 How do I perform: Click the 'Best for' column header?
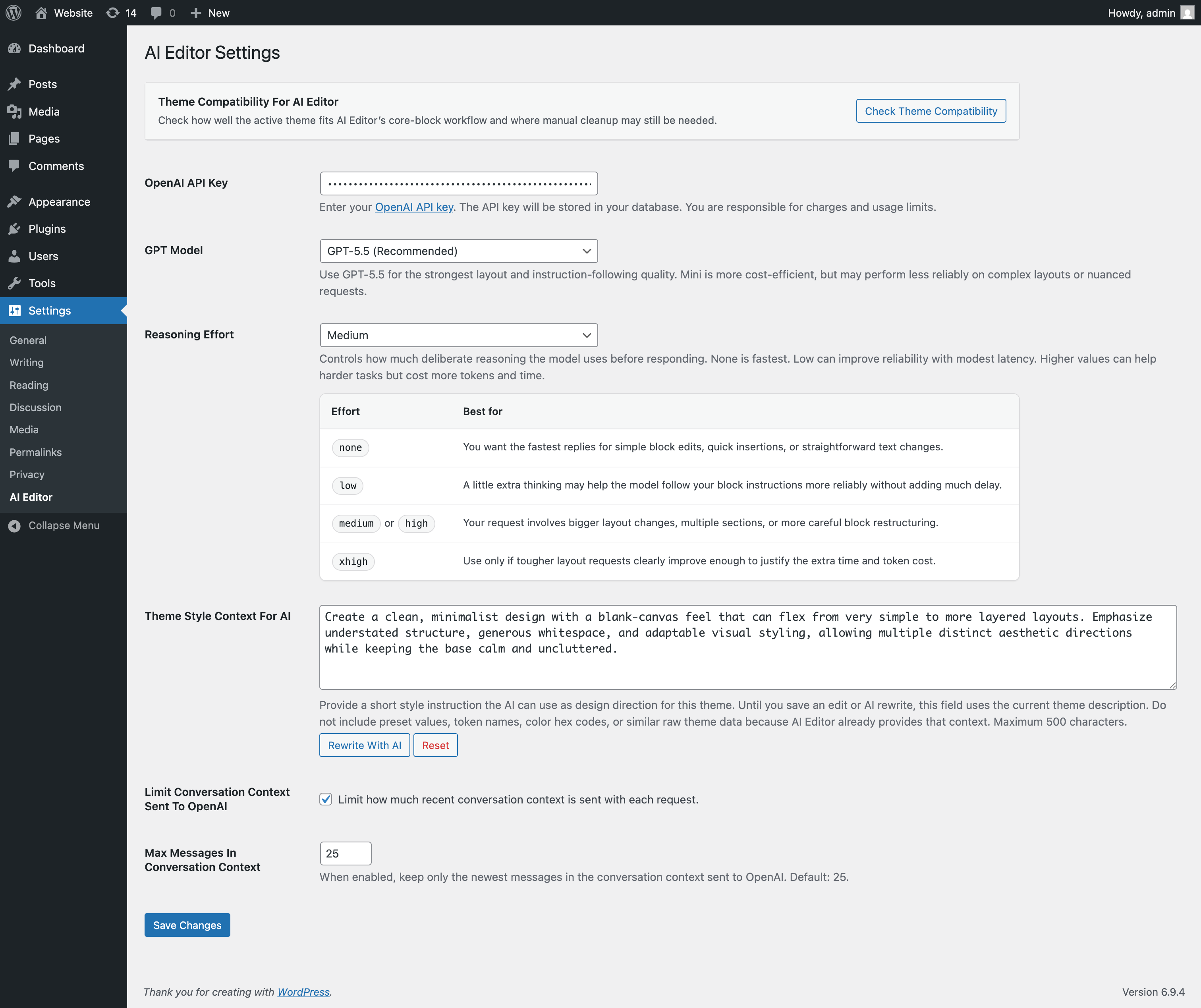[483, 411]
